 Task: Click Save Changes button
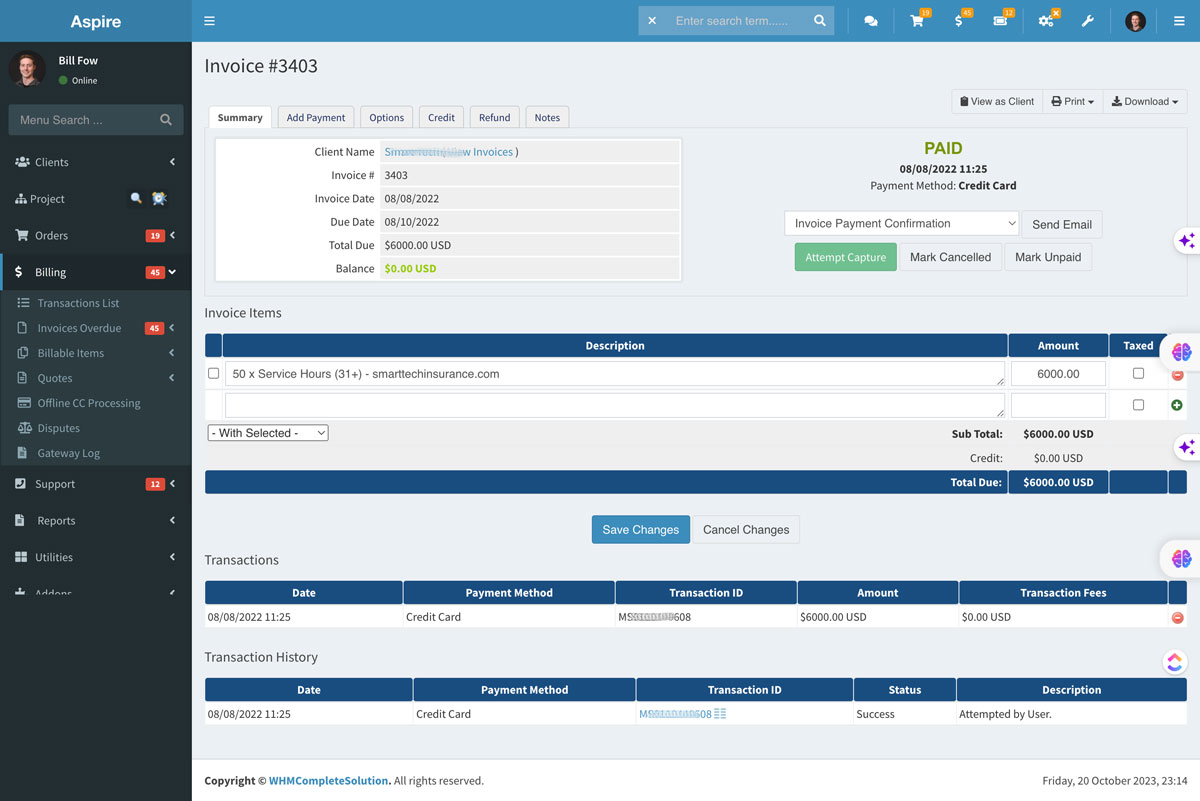641,530
